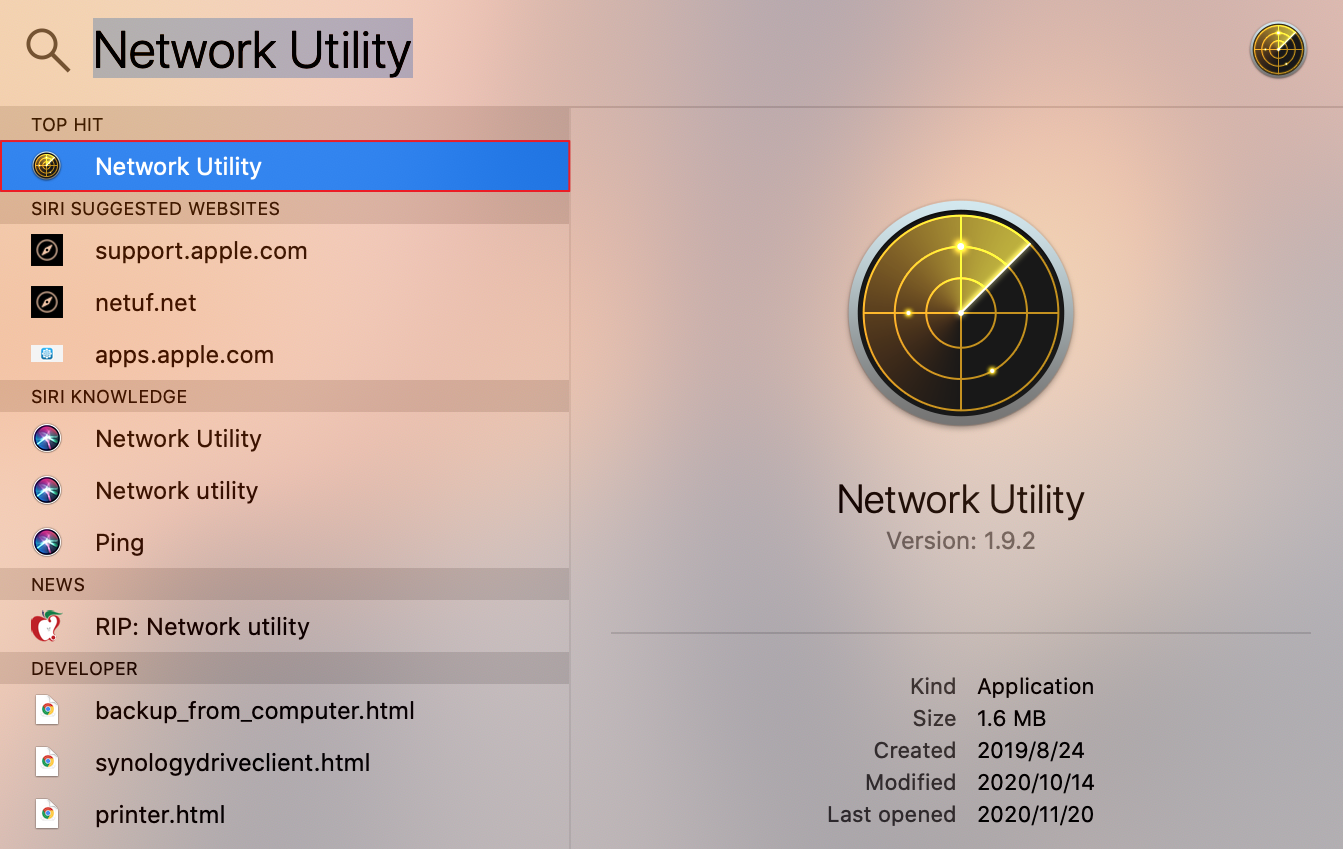Click the Network Utility search field text
Viewport: 1343px width, 849px height.
[252, 49]
